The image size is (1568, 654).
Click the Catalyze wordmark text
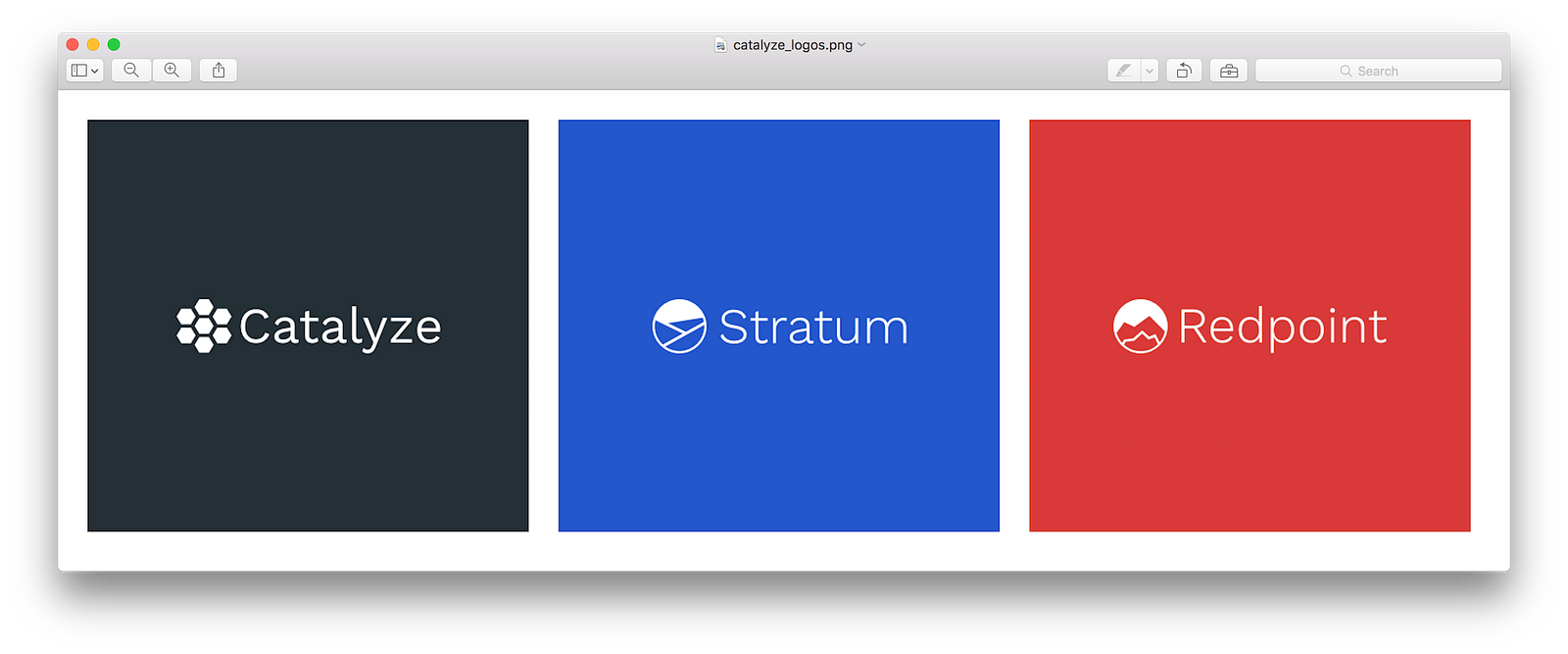[340, 327]
